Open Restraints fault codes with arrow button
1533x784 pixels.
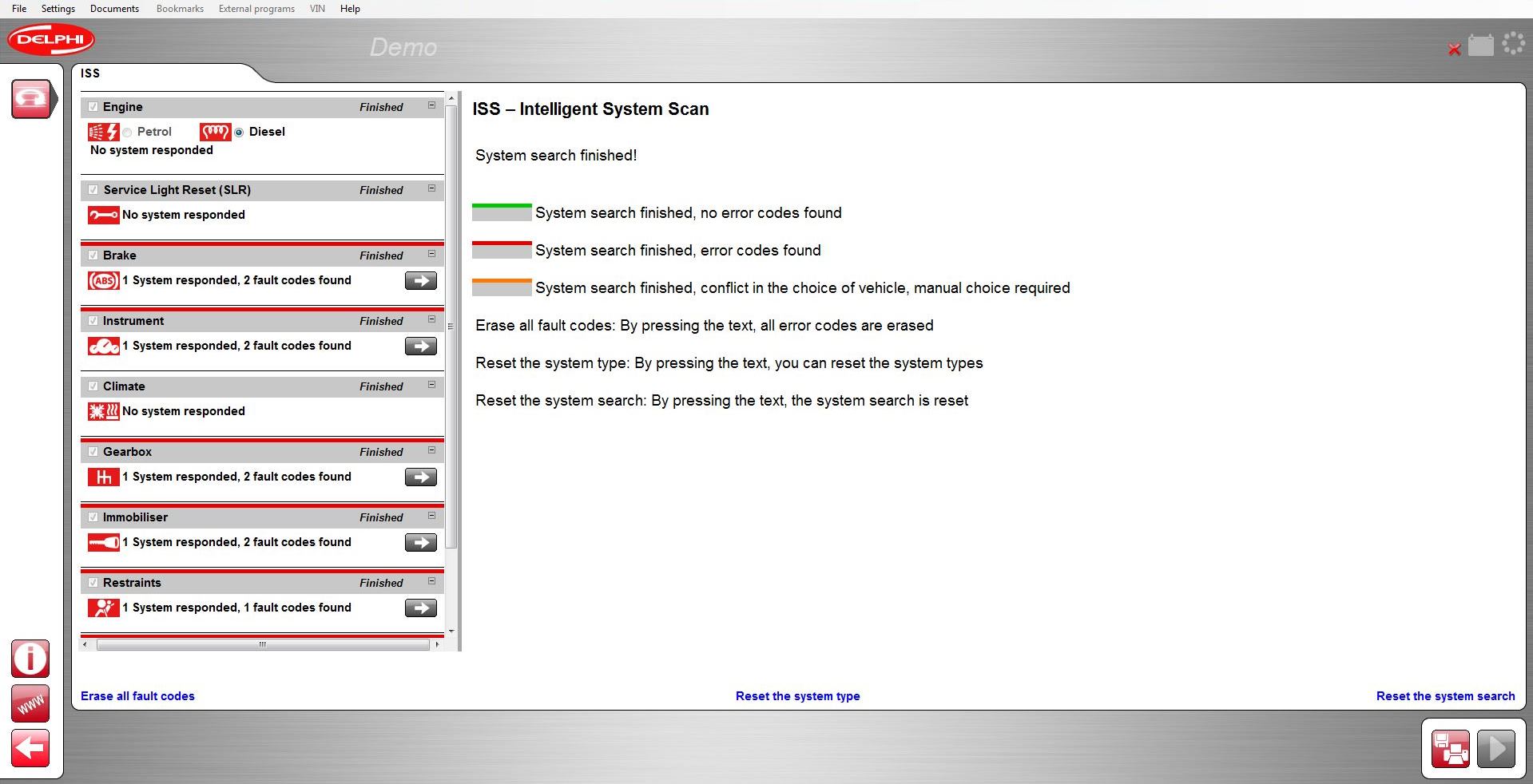420,608
